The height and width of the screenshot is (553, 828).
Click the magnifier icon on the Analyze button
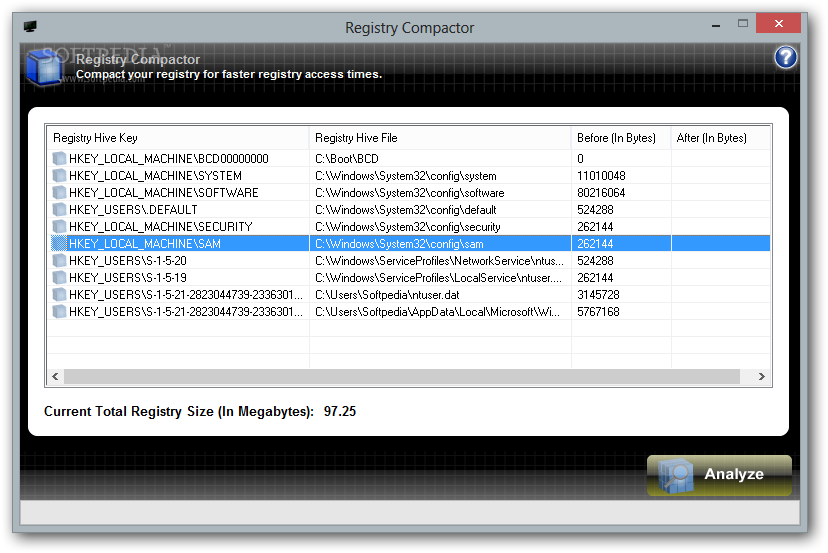coord(675,476)
